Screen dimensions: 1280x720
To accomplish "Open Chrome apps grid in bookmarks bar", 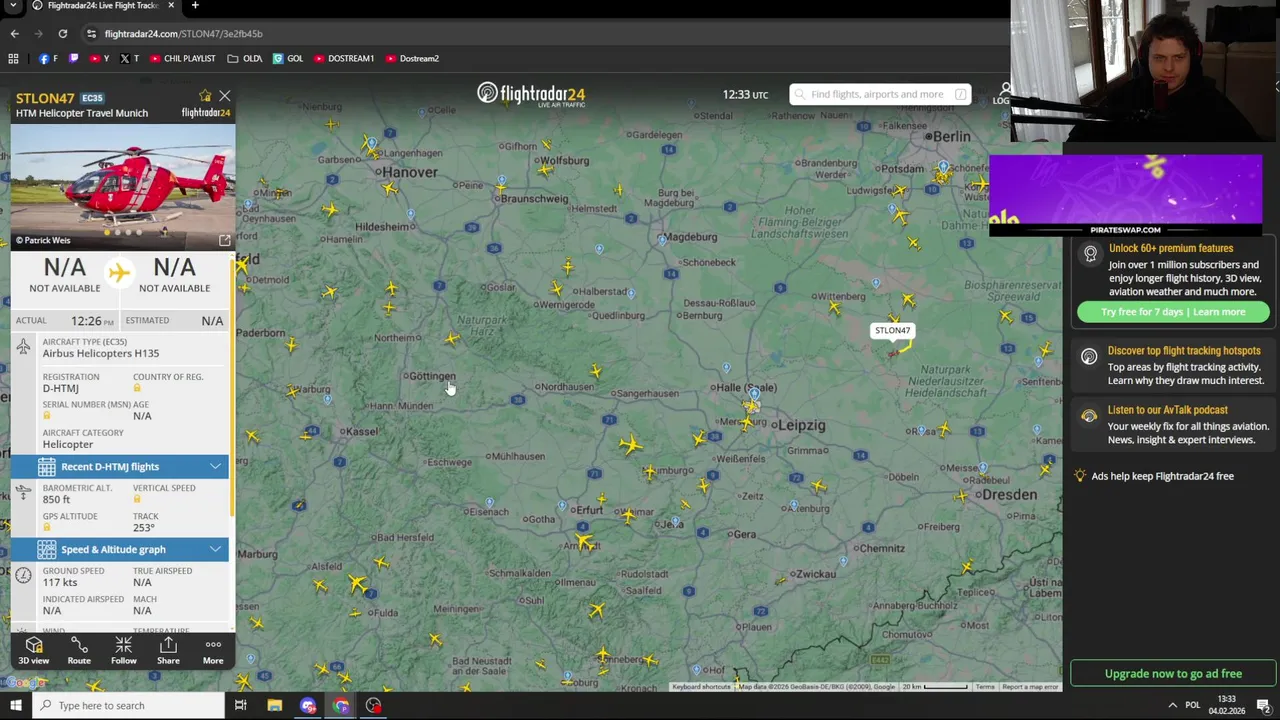I will 13,59.
